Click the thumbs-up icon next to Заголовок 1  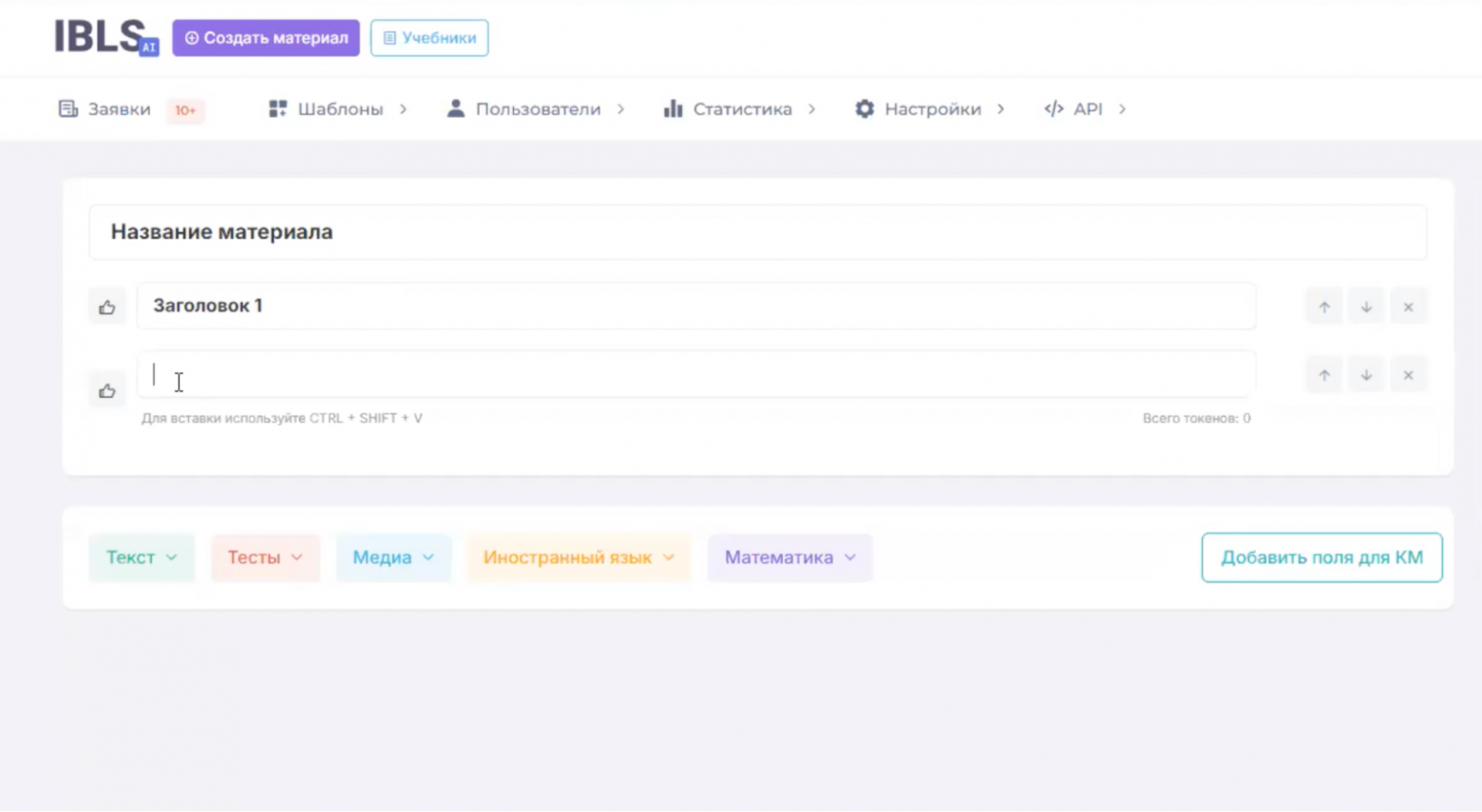click(106, 306)
